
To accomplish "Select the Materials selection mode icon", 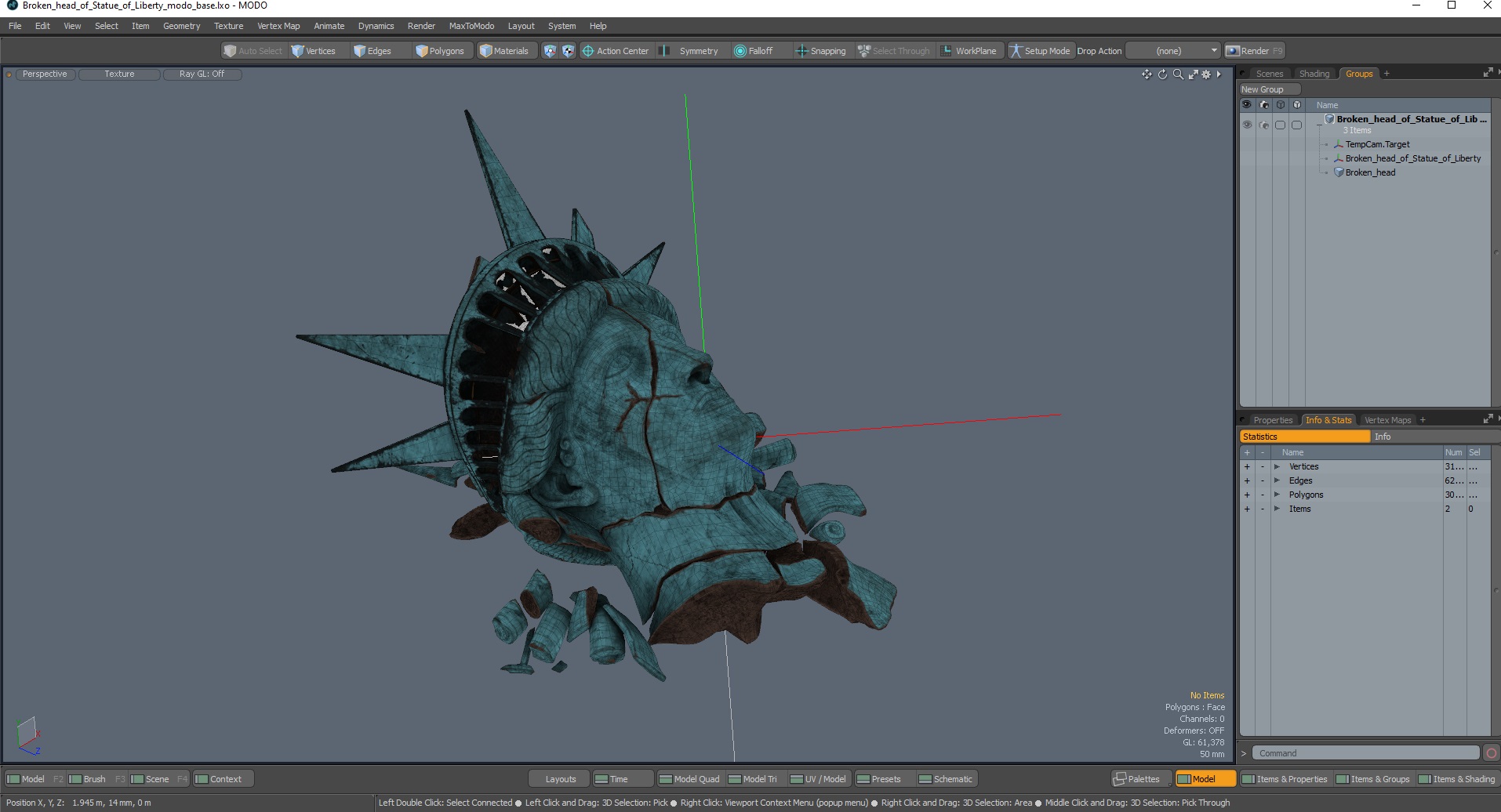I will pyautogui.click(x=486, y=51).
